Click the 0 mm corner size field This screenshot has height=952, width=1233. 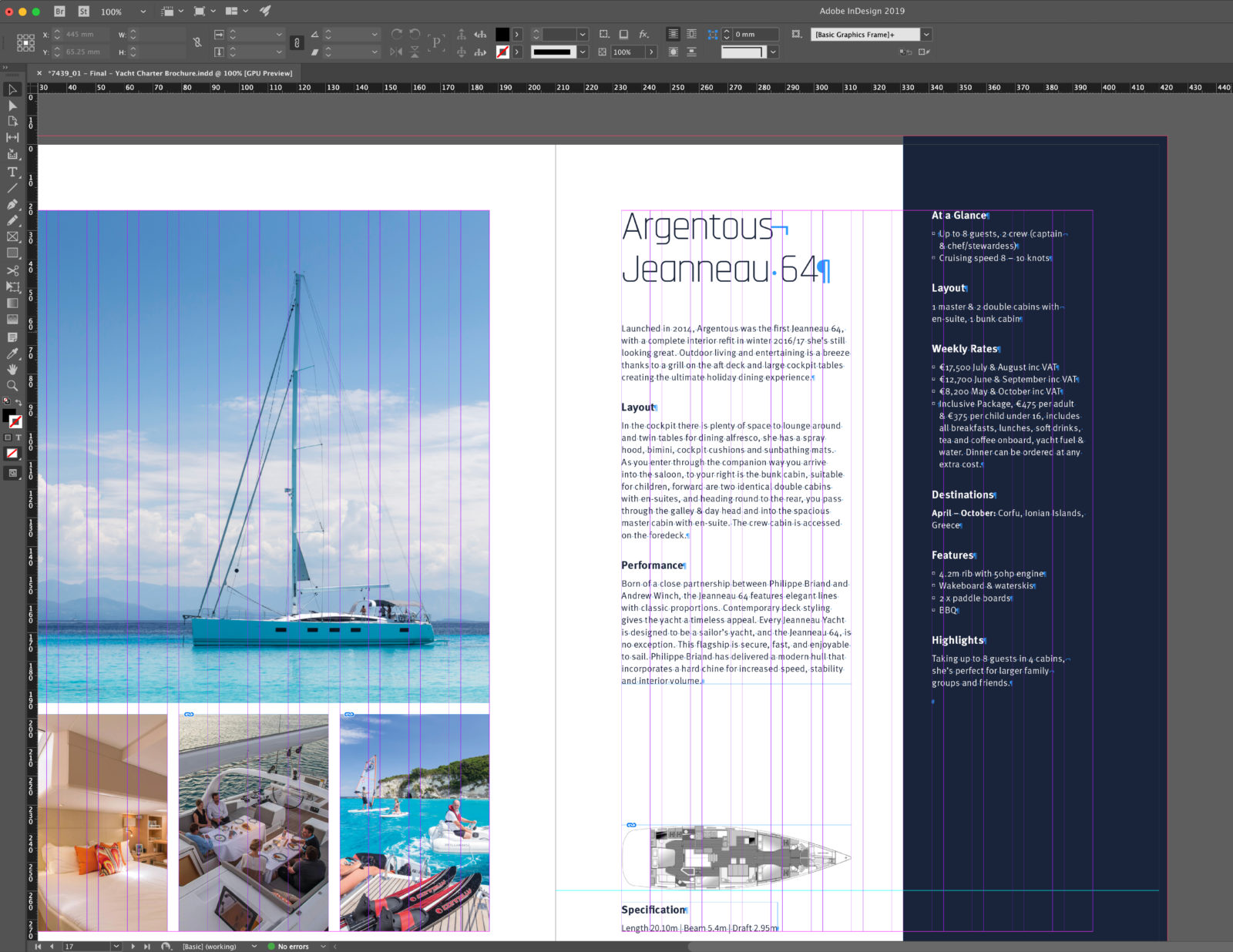click(754, 34)
